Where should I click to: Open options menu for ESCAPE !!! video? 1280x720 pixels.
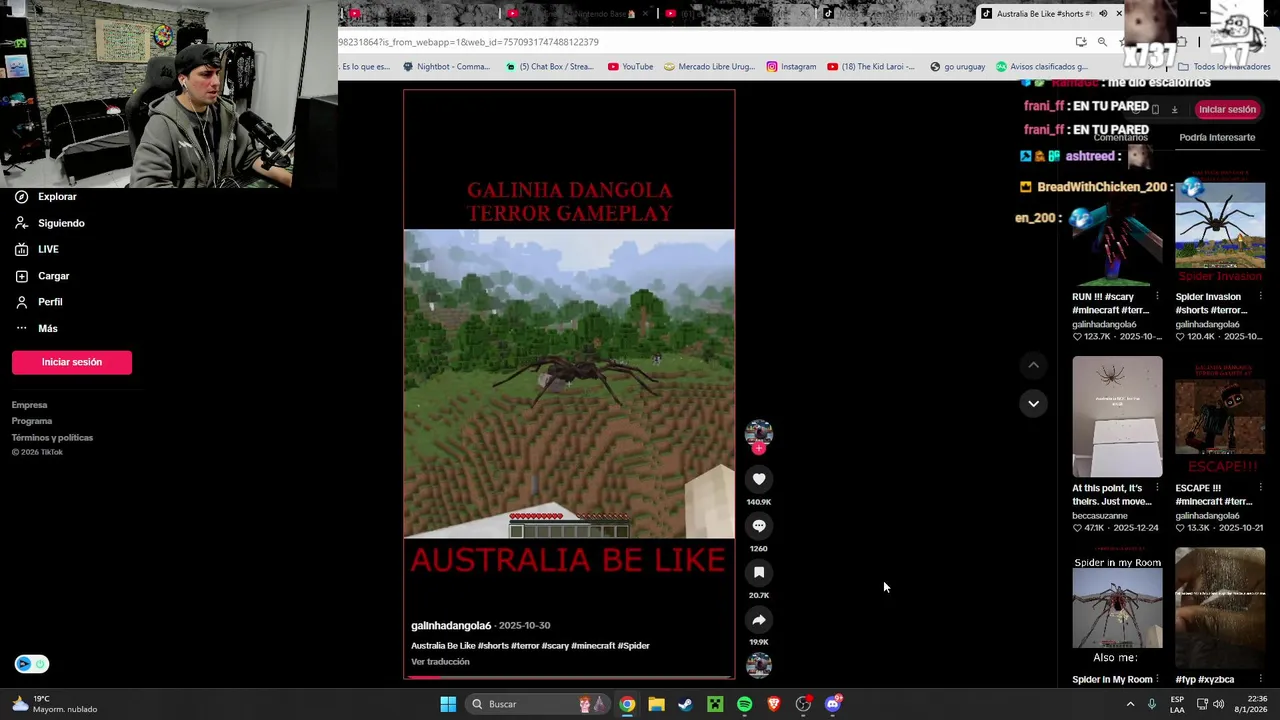1259,488
